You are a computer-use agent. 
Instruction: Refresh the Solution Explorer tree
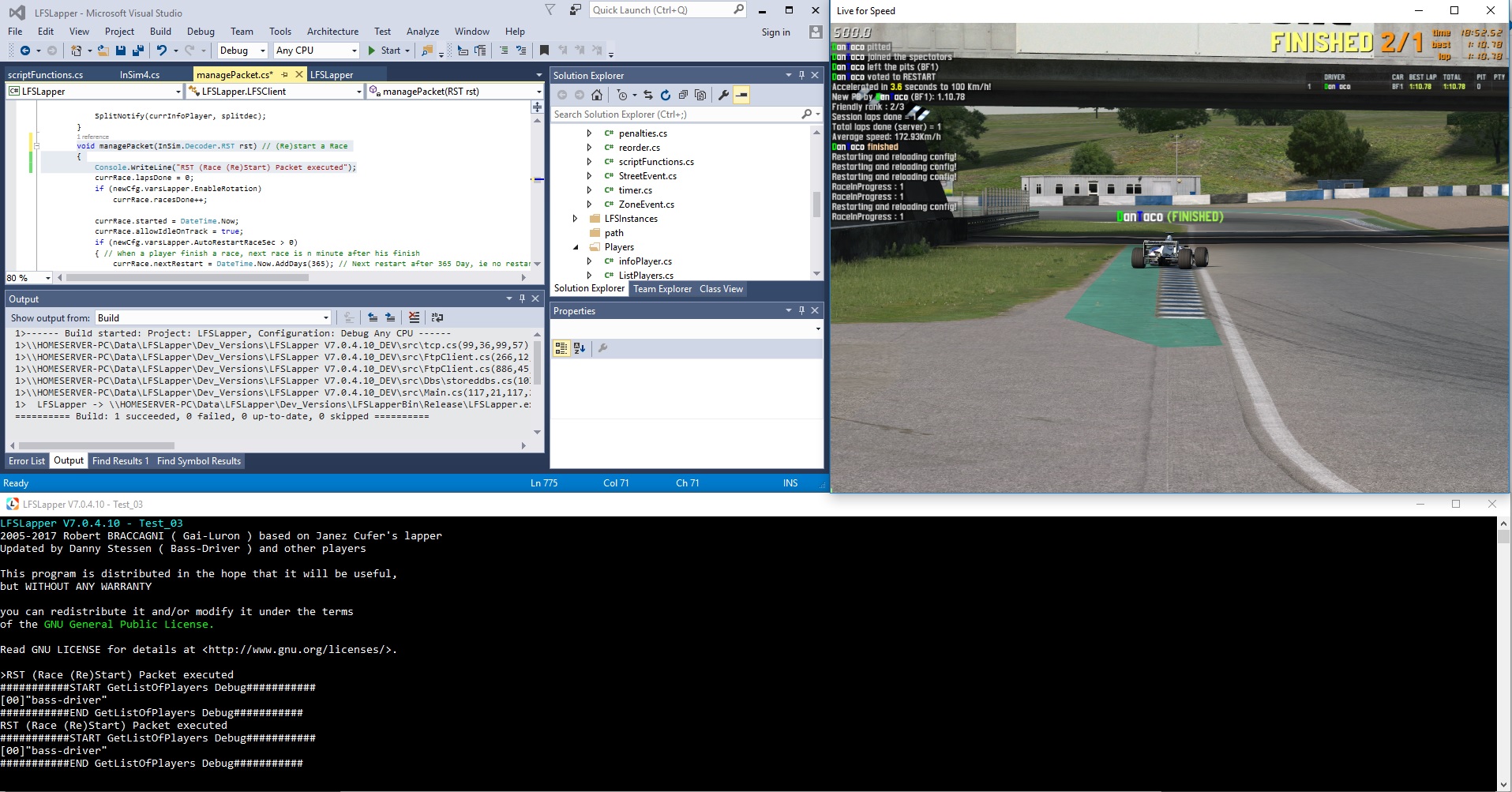coord(666,95)
